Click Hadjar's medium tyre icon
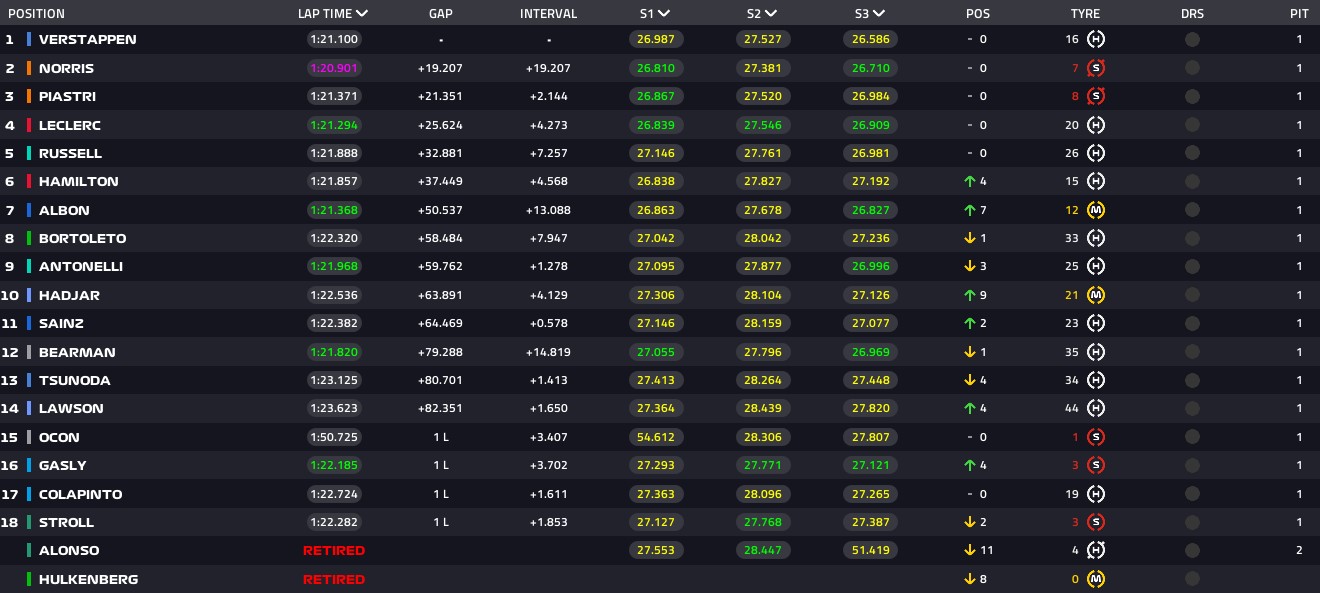The width and height of the screenshot is (1320, 593). click(1096, 295)
